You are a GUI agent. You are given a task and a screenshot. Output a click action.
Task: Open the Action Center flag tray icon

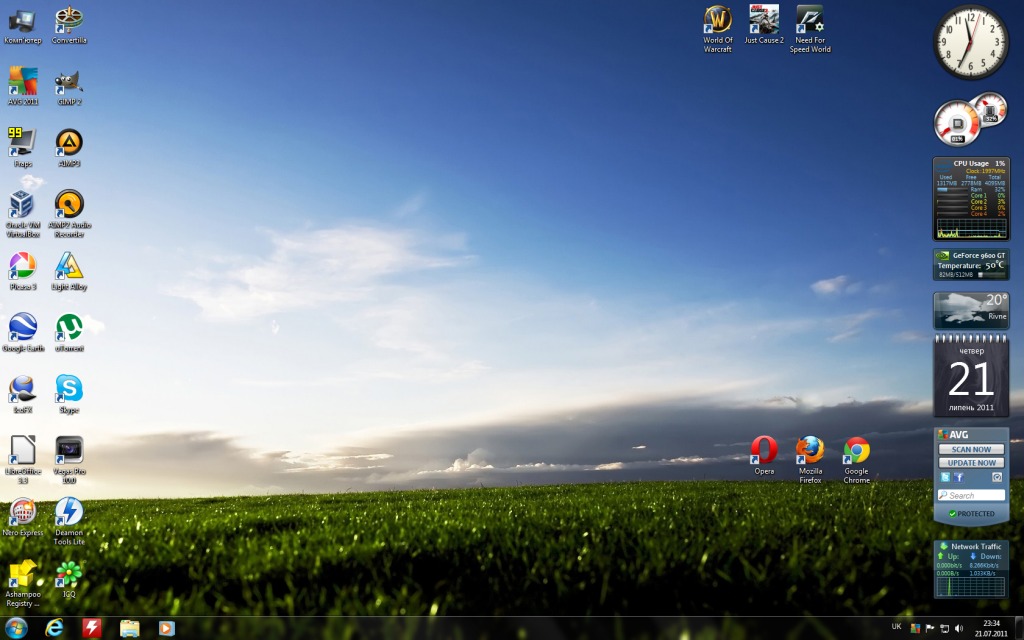coord(930,628)
